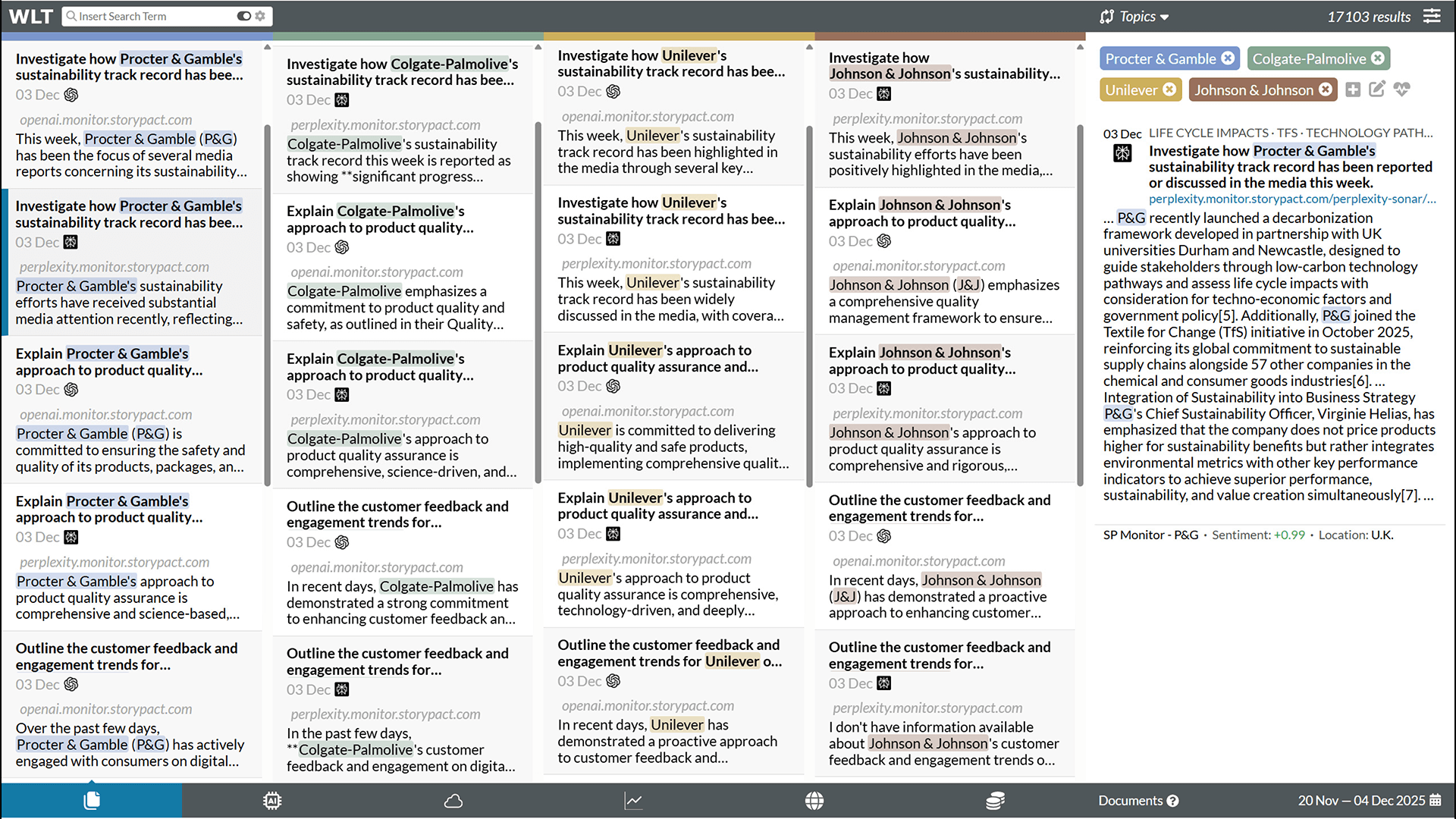Open the trends chart view
This screenshot has height=819, width=1456.
633,800
